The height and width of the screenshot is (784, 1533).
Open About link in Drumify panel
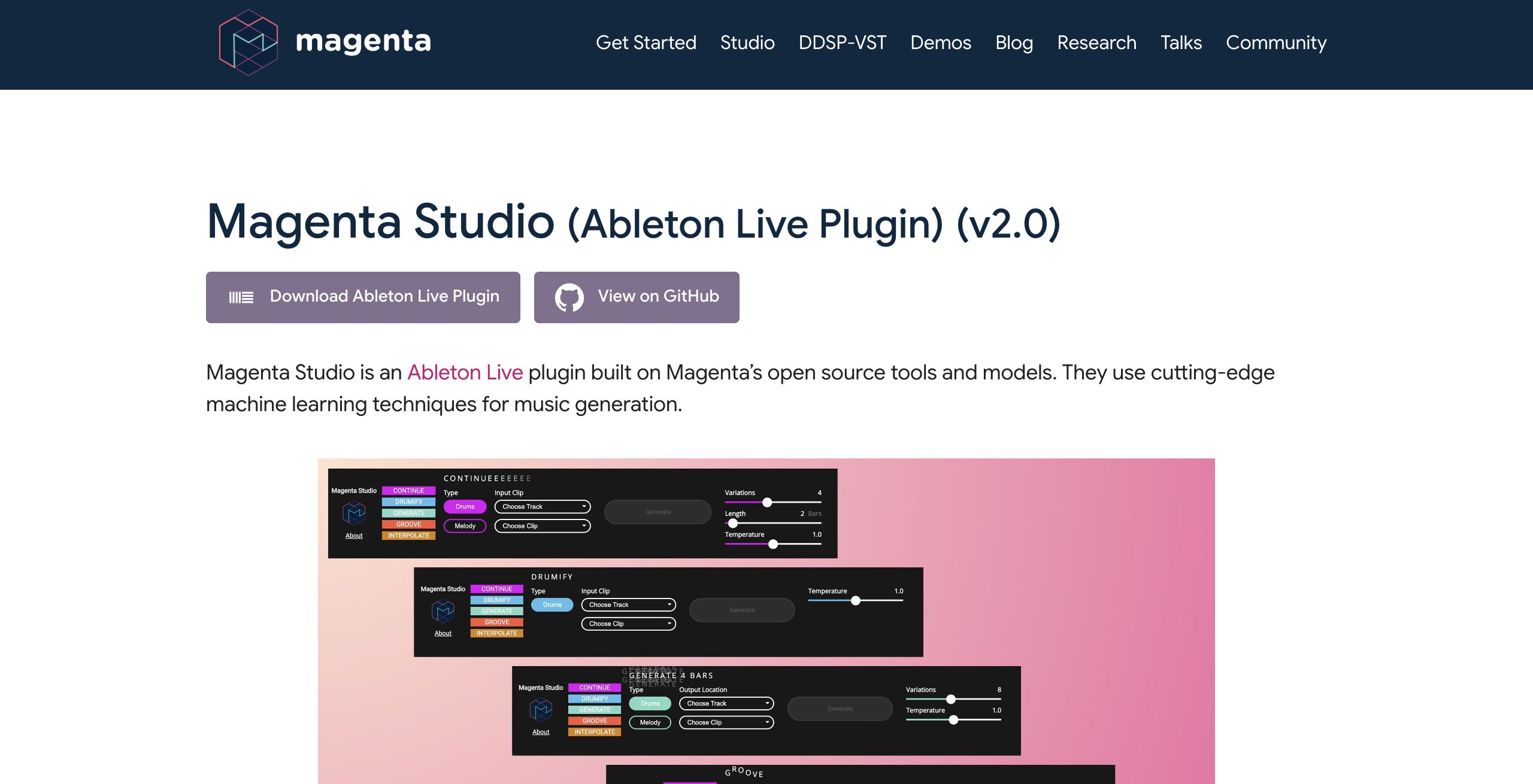(443, 634)
